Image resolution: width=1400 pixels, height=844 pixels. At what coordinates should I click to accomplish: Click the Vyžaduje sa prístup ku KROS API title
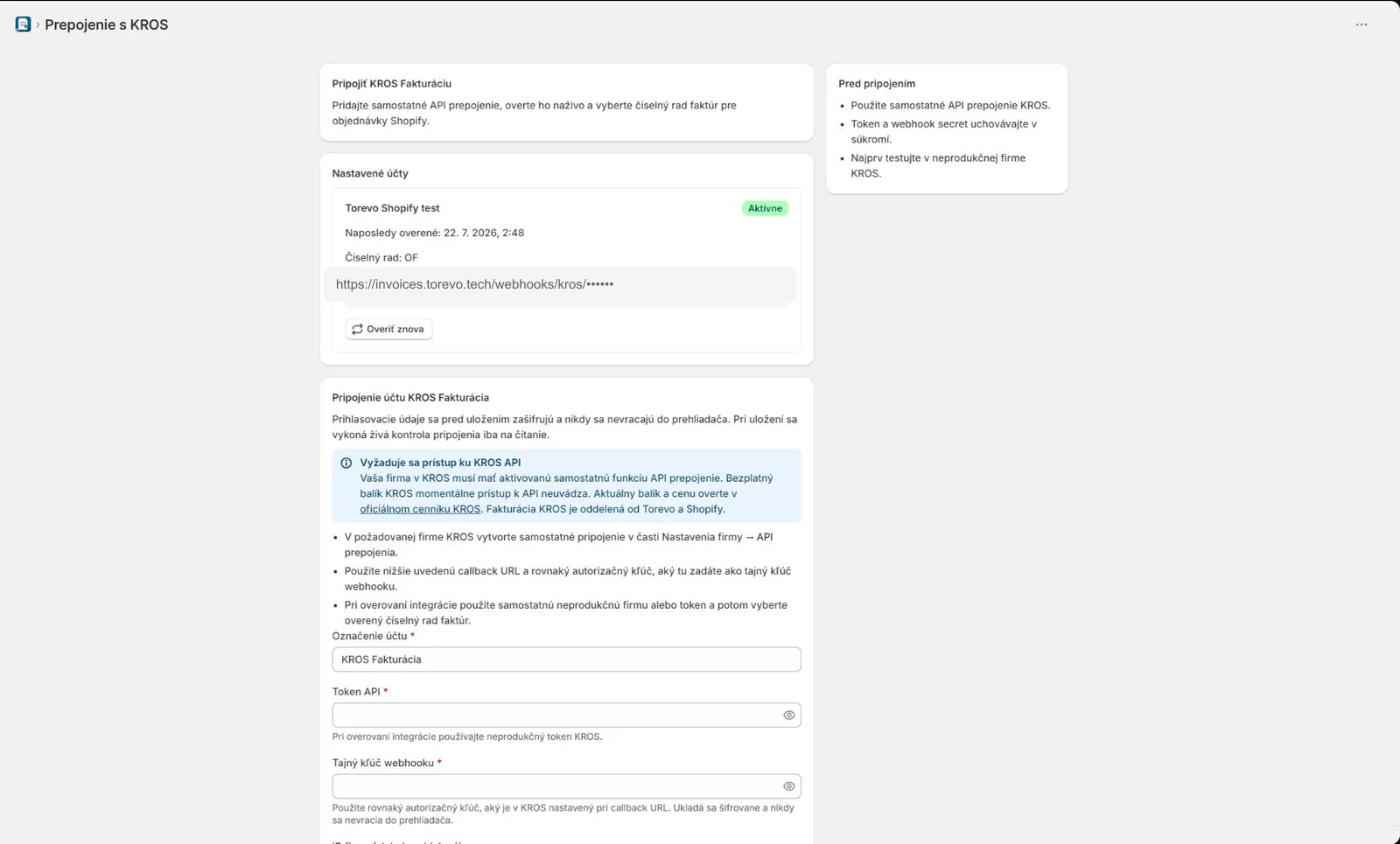point(440,463)
